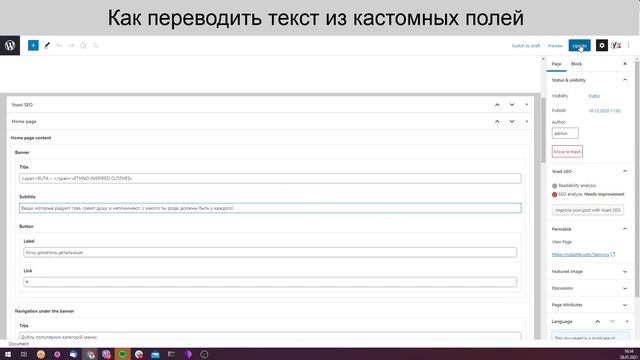This screenshot has height=360, width=640.
Task: Click the Banner Subtitle input field
Action: point(270,208)
